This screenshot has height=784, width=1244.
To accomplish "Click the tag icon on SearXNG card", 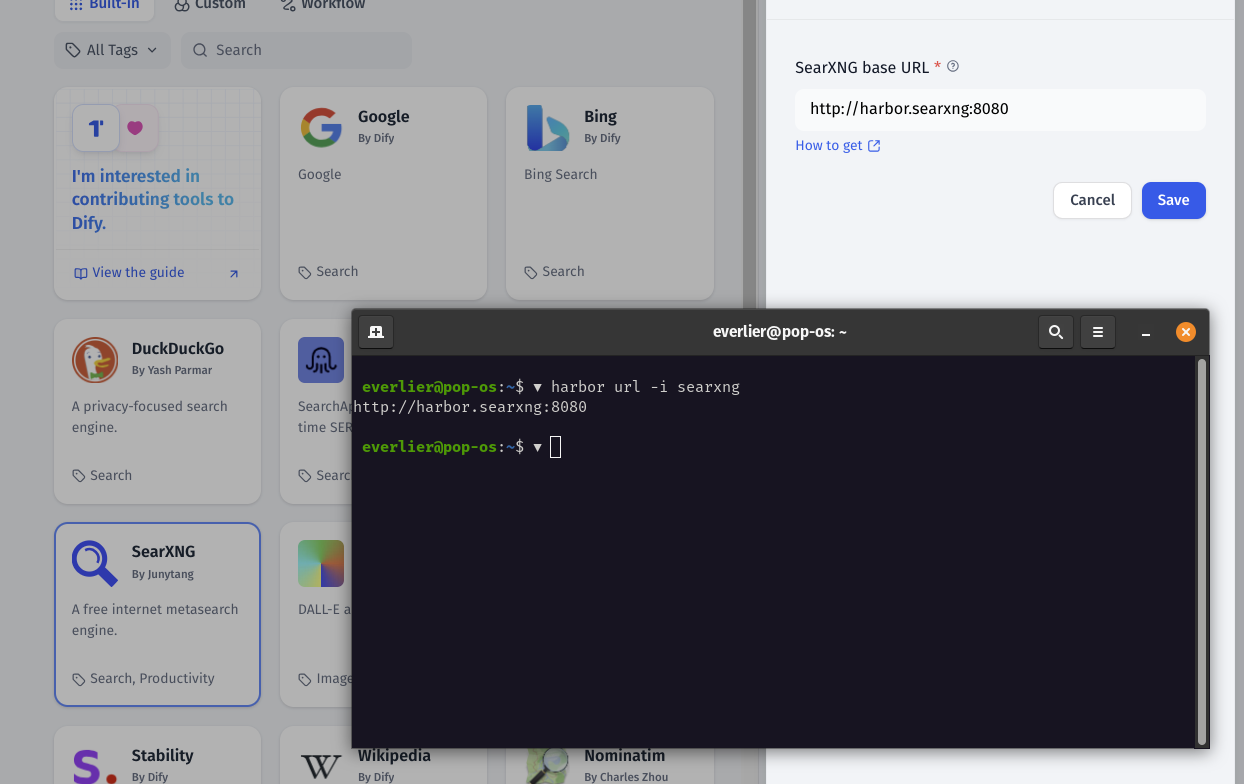I will point(79,679).
